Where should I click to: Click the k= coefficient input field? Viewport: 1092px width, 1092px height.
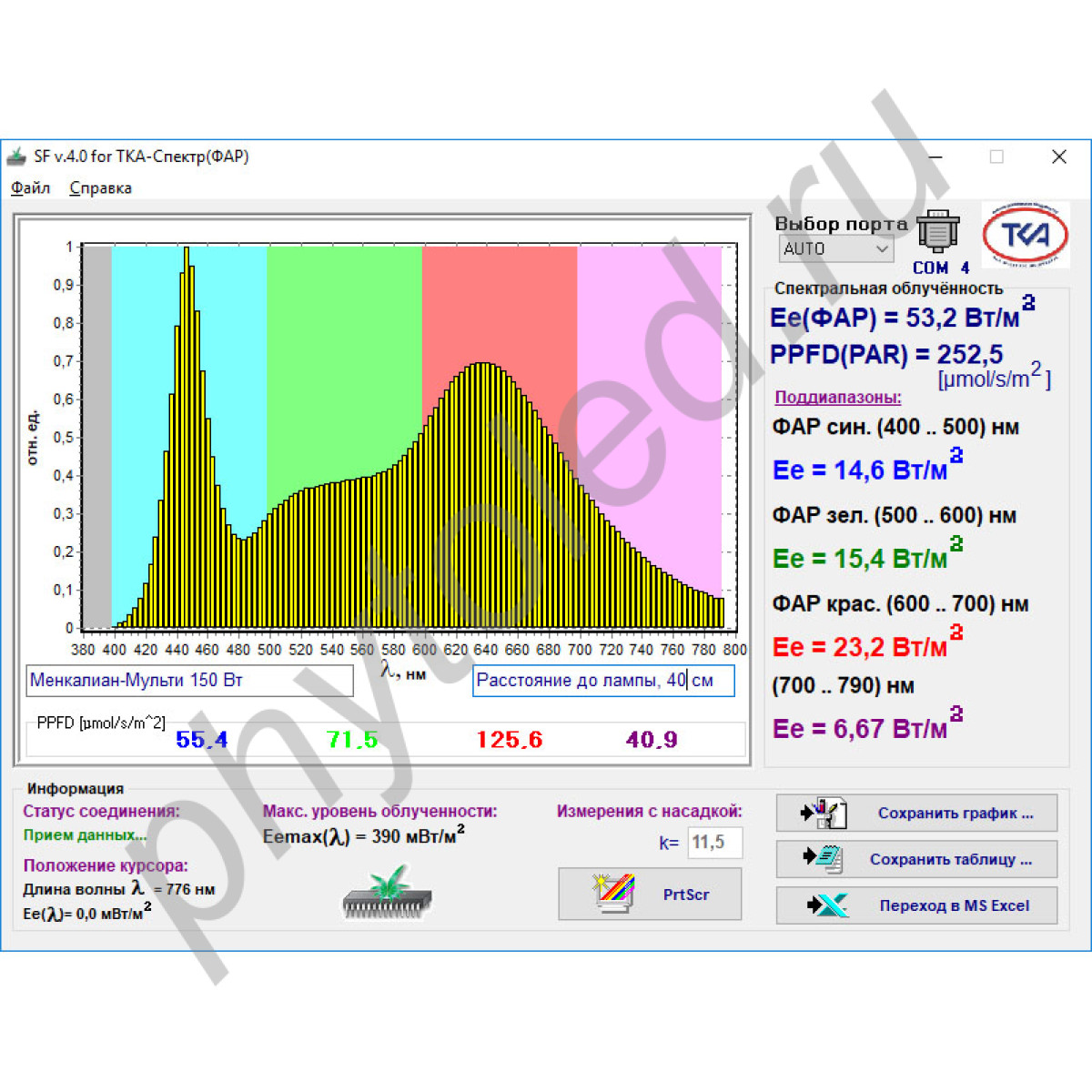tap(714, 843)
